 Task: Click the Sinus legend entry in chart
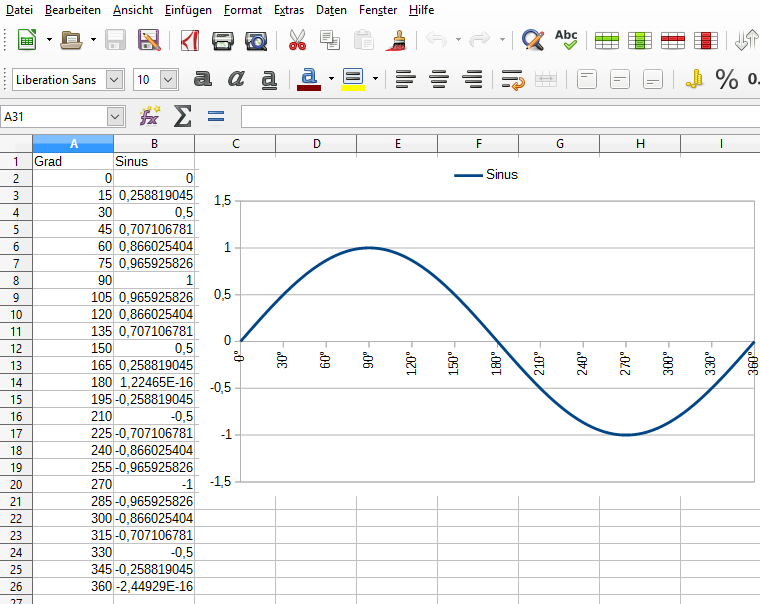pyautogui.click(x=486, y=175)
